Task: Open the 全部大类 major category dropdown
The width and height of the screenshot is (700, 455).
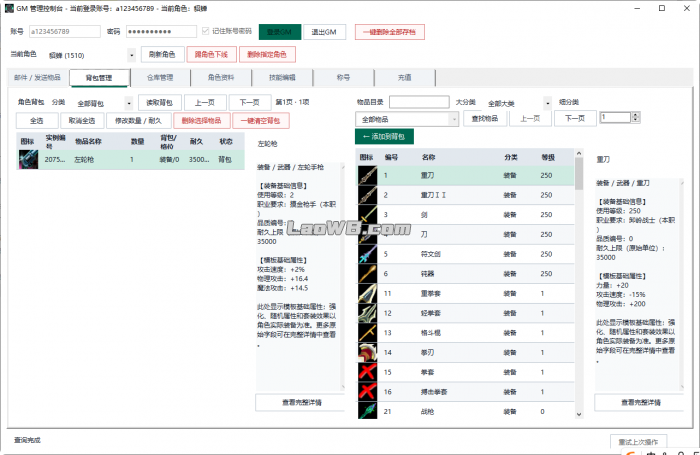Action: pos(548,103)
